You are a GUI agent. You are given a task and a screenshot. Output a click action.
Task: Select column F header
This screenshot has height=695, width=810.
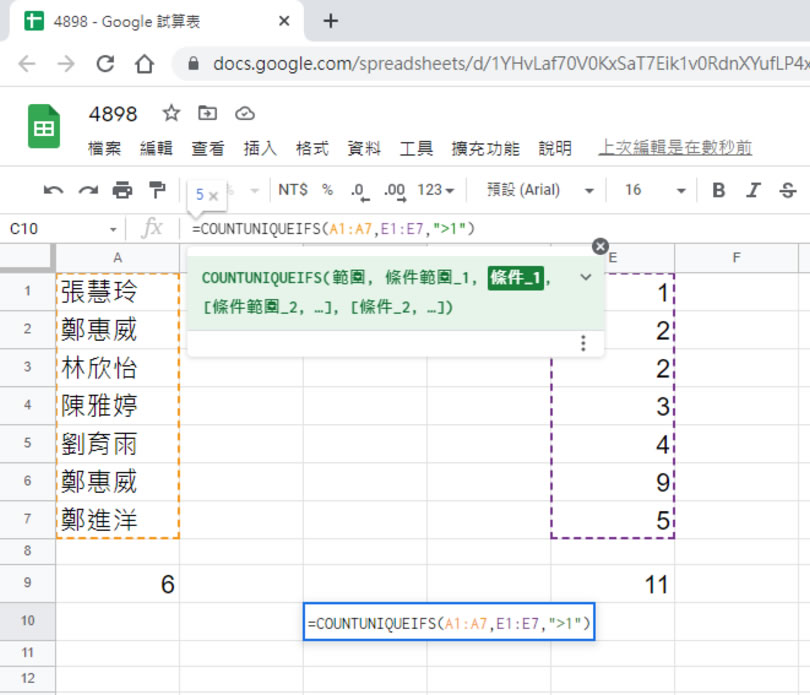pyautogui.click(x=736, y=258)
